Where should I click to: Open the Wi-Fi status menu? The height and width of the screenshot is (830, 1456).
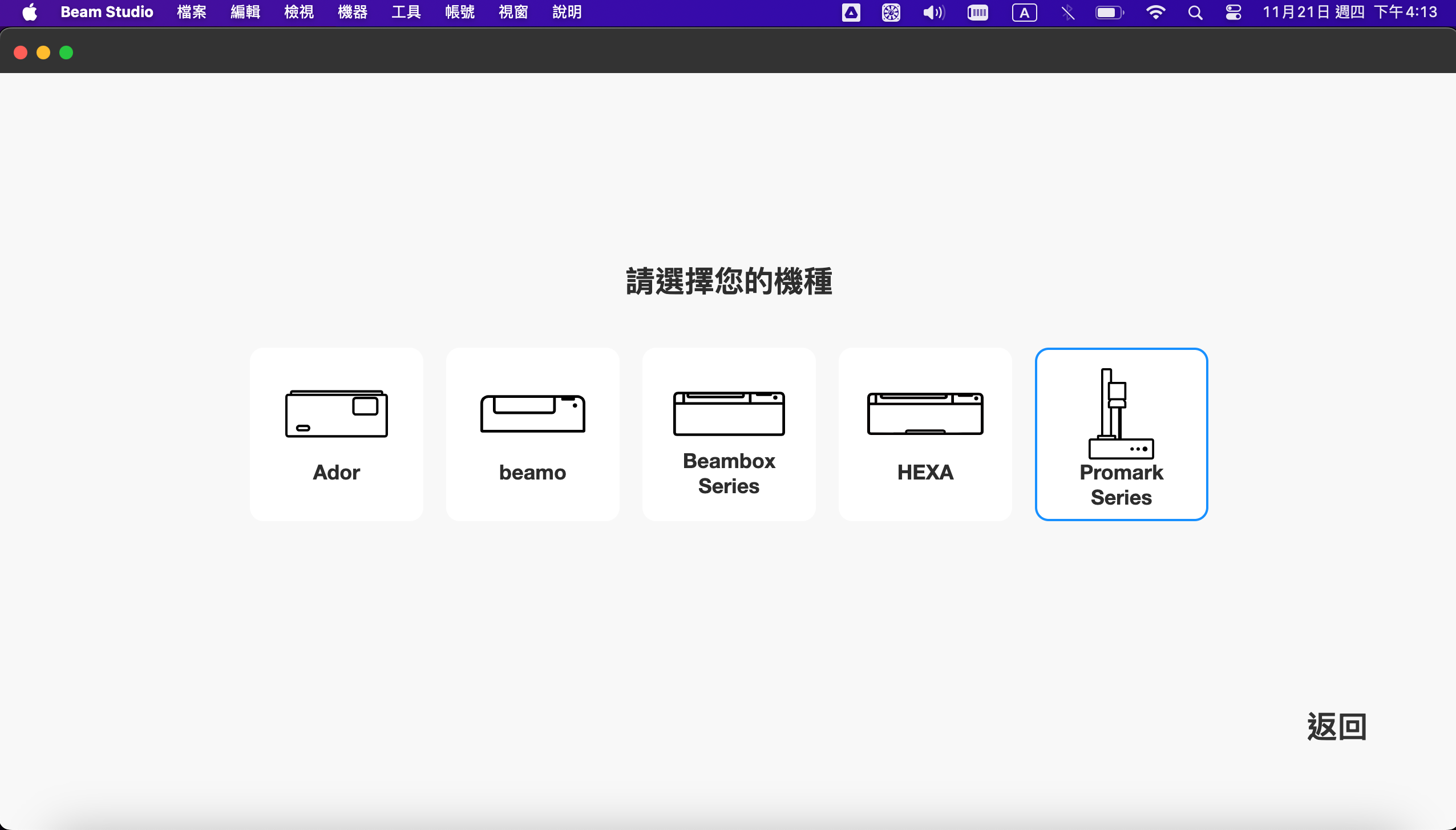pyautogui.click(x=1156, y=12)
